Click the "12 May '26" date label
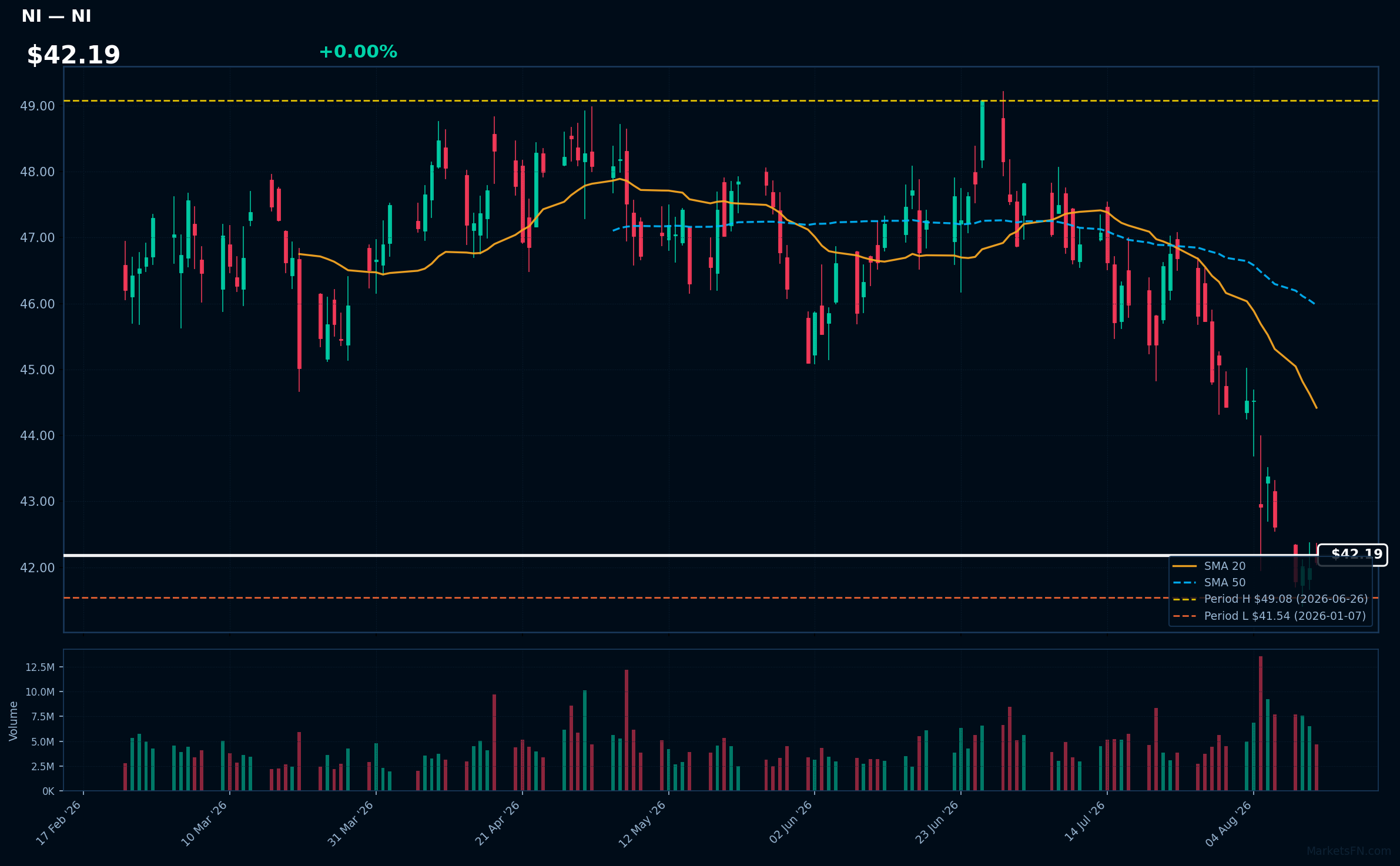 click(x=642, y=823)
